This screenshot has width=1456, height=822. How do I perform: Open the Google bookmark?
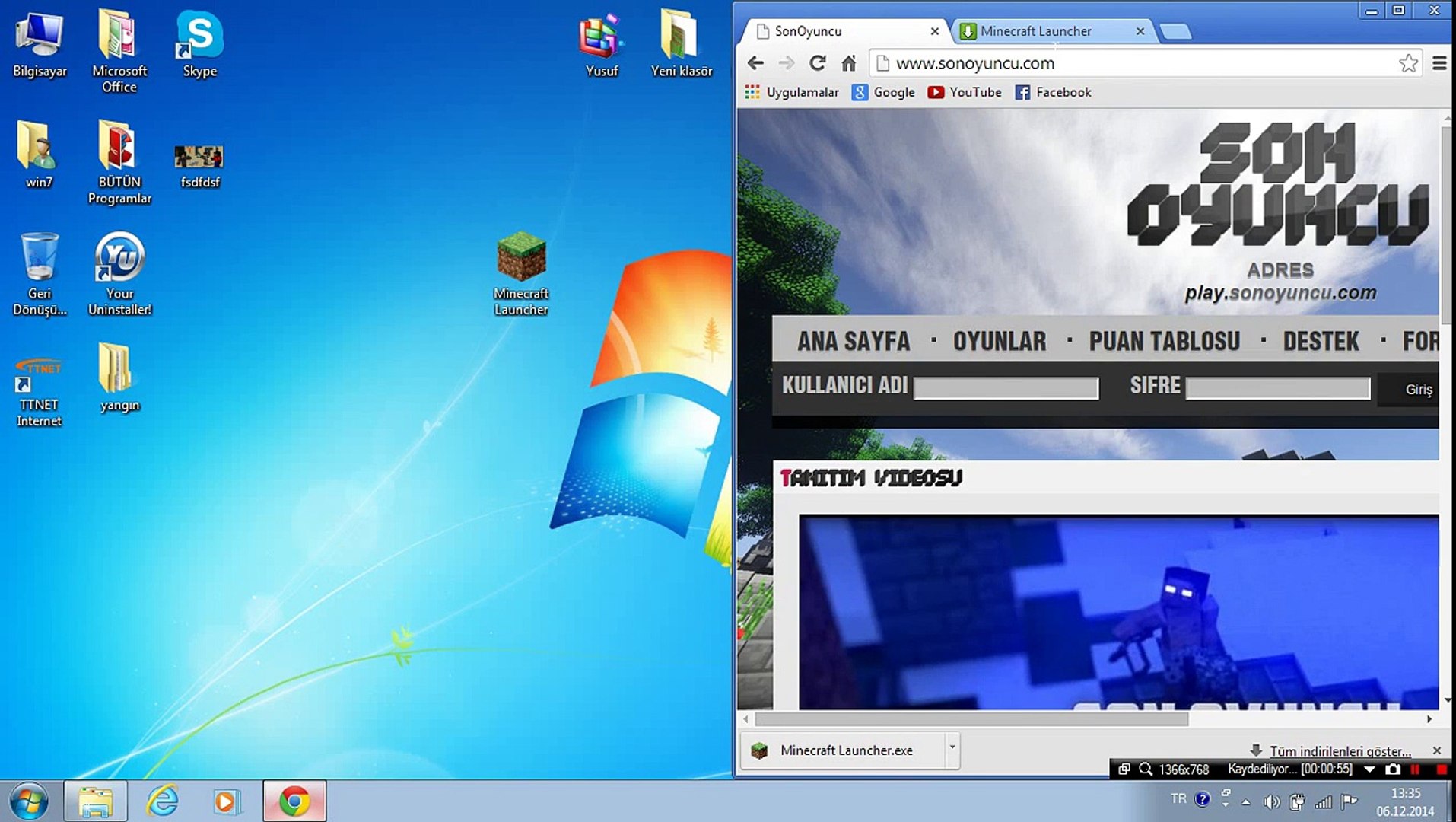(x=883, y=92)
